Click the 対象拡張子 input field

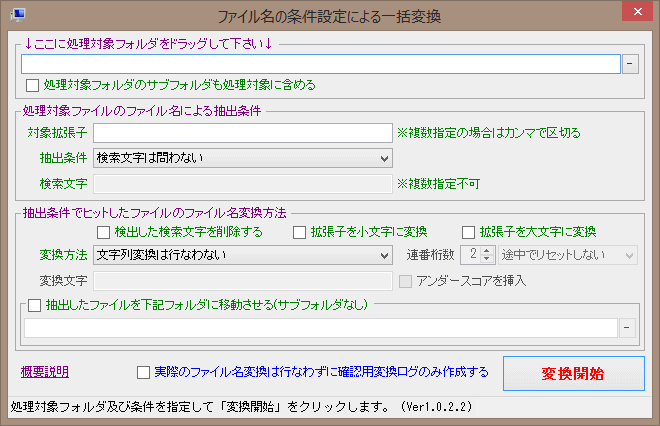(x=242, y=132)
